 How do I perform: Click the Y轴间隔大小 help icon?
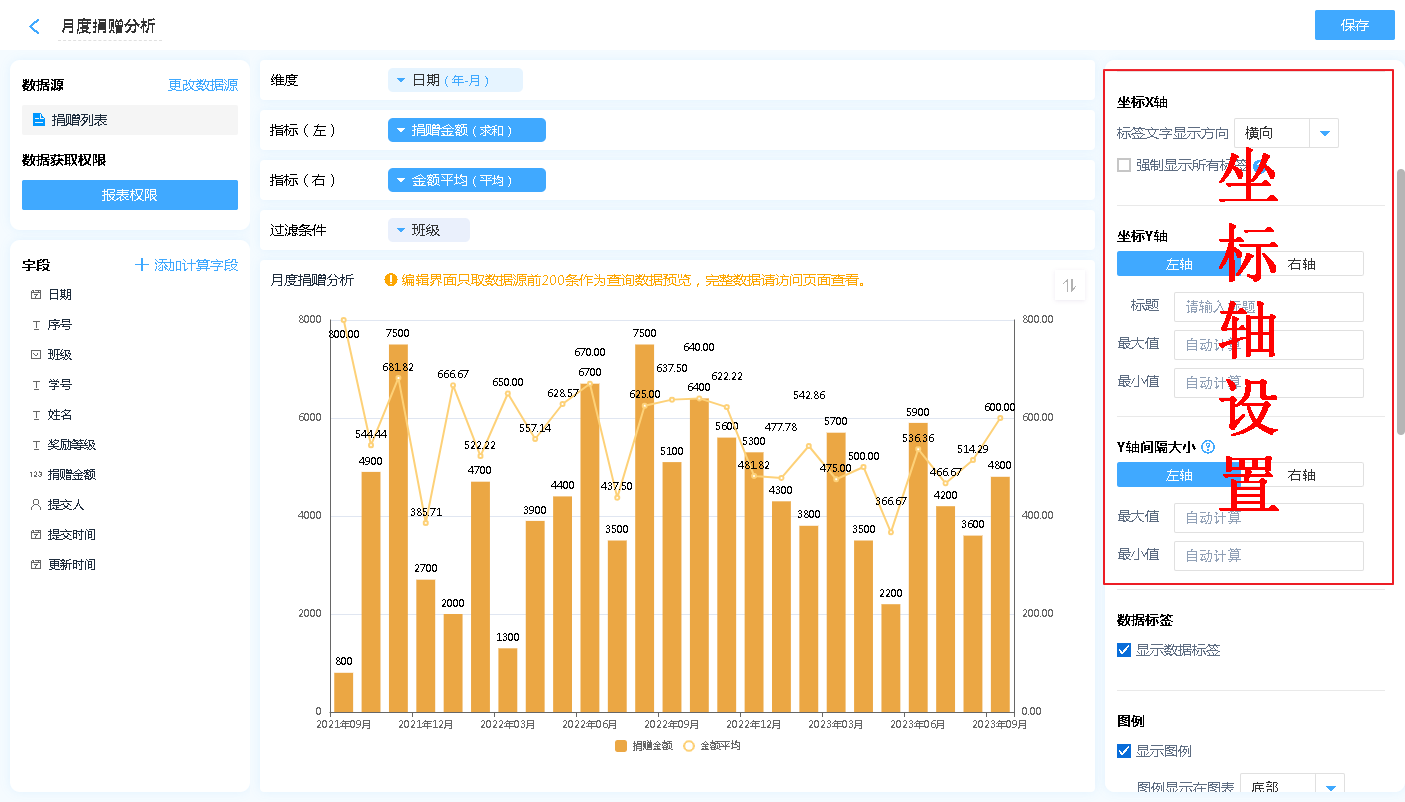(x=1208, y=447)
